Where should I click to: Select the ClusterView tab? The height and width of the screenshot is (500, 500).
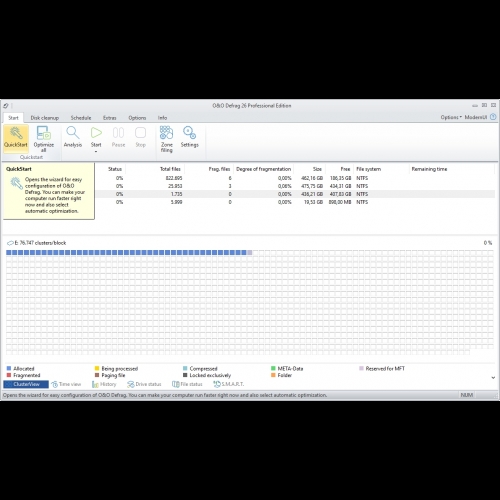pos(26,384)
